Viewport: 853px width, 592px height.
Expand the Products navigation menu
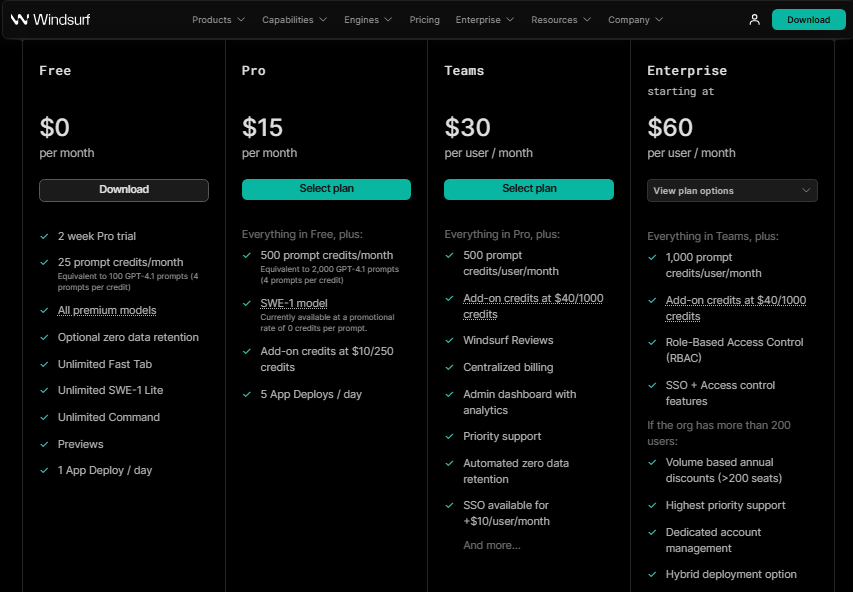[x=218, y=20]
